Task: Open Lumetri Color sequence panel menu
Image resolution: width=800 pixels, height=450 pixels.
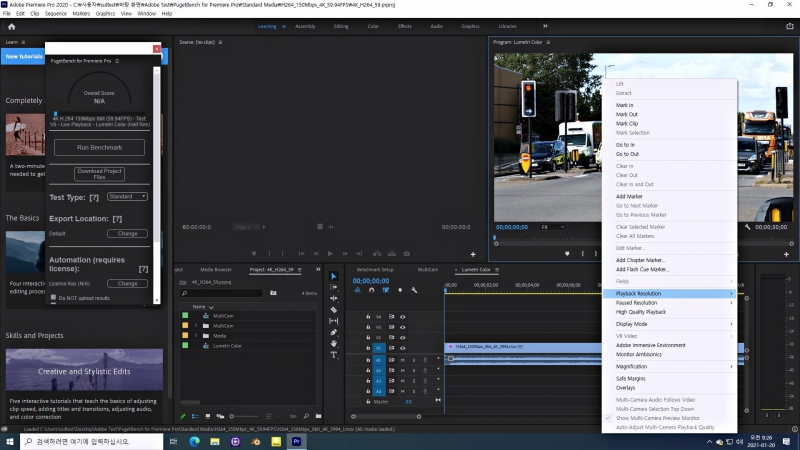Action: (497, 270)
